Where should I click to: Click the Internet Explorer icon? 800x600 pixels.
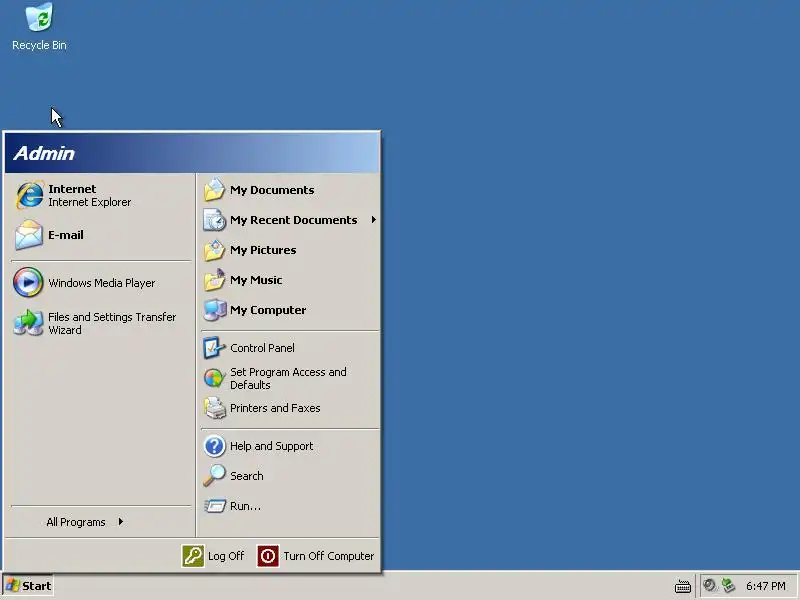(x=29, y=195)
